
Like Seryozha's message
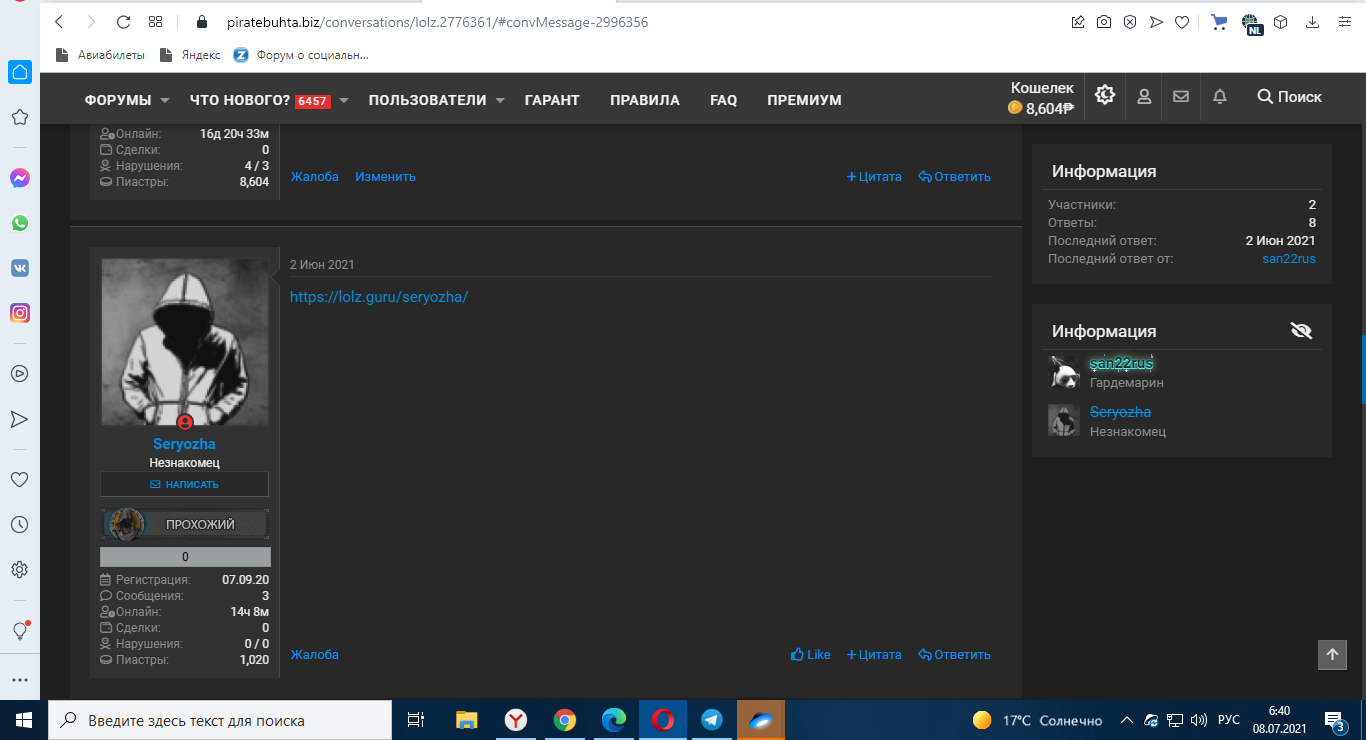click(811, 655)
